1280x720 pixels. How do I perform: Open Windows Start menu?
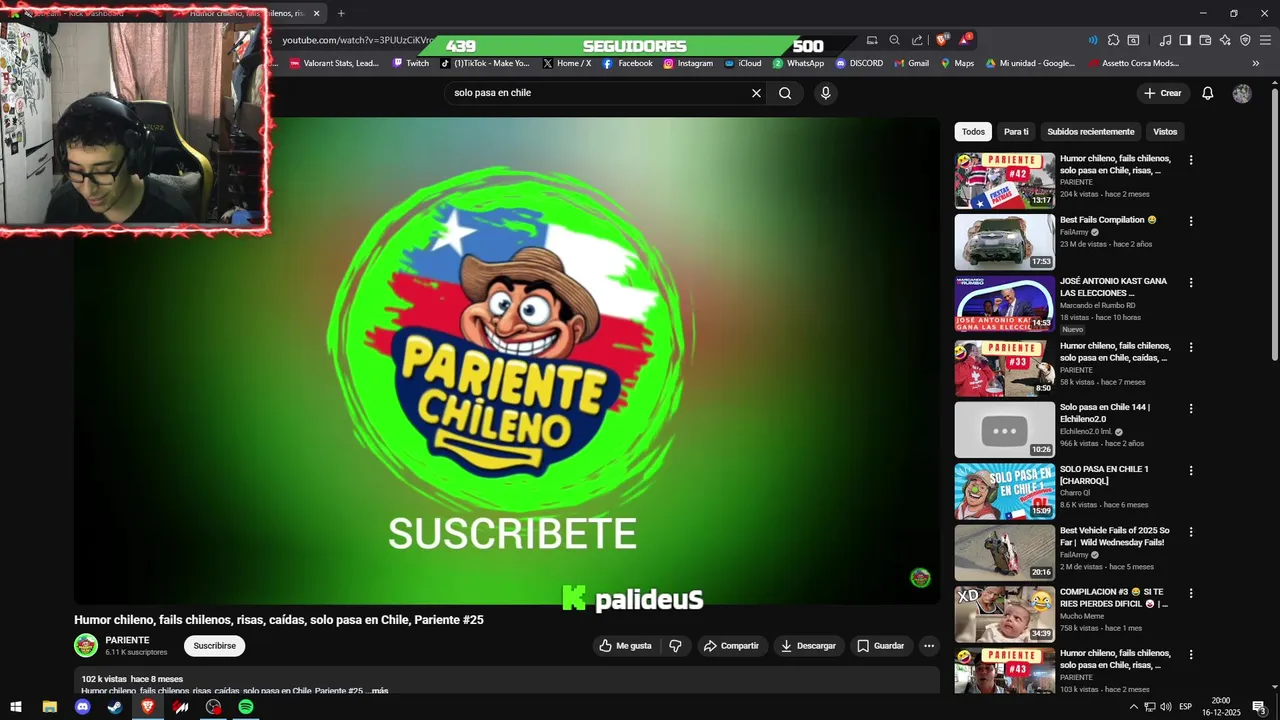[x=16, y=707]
